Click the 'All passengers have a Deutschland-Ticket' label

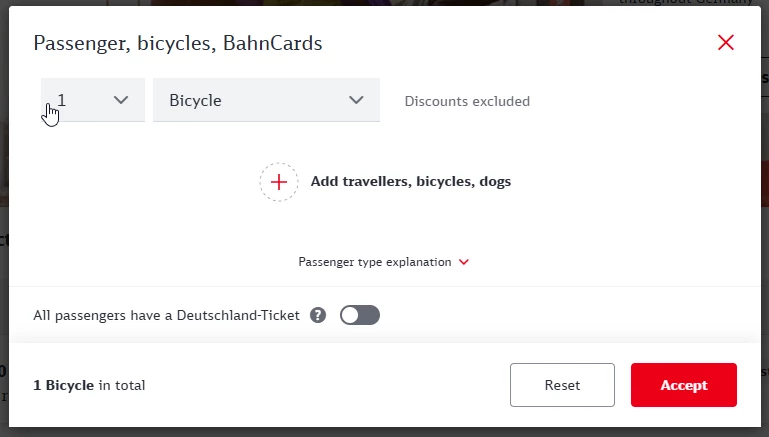click(x=166, y=316)
